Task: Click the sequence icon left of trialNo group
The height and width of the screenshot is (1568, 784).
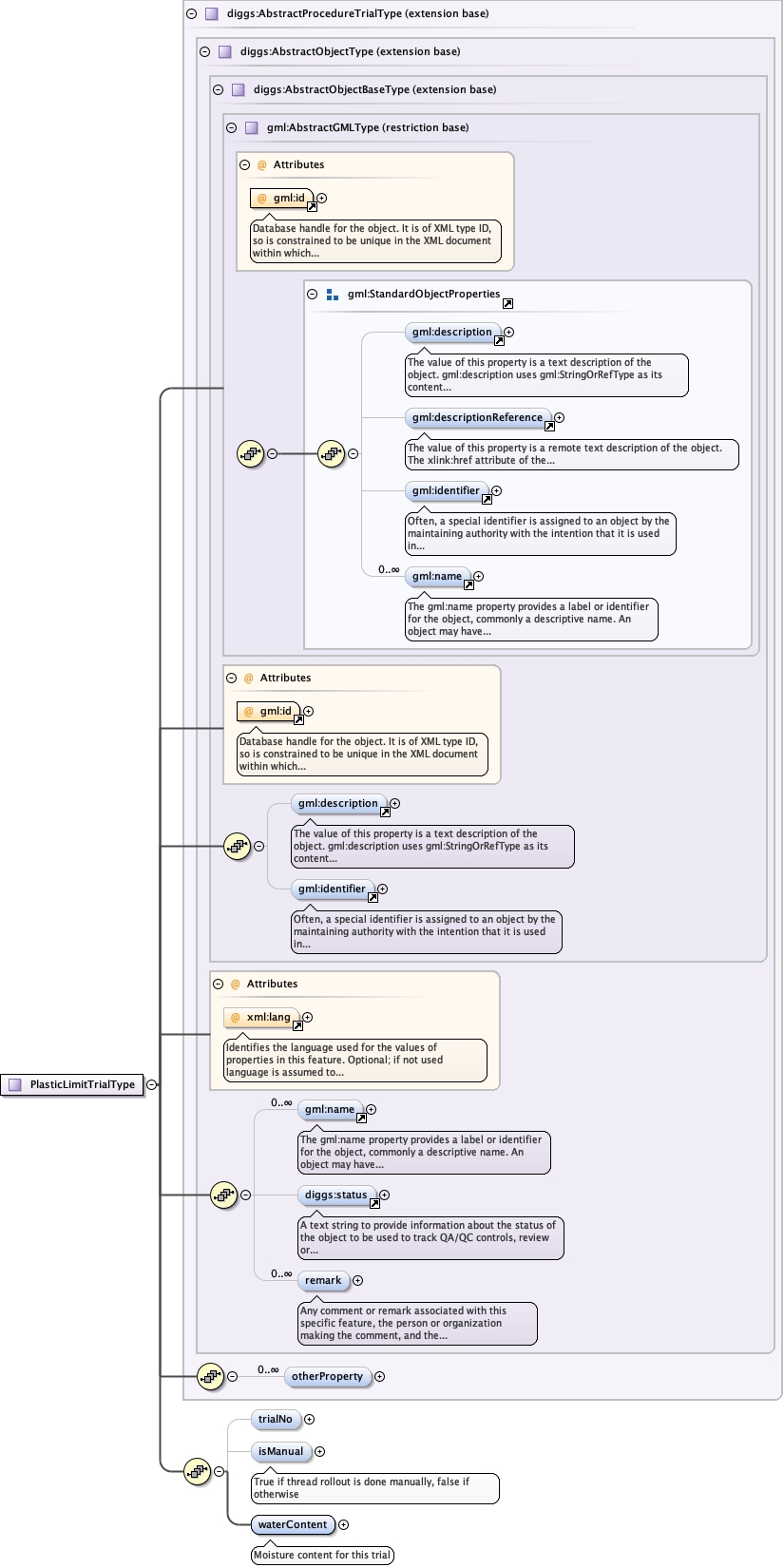Action: click(197, 1471)
